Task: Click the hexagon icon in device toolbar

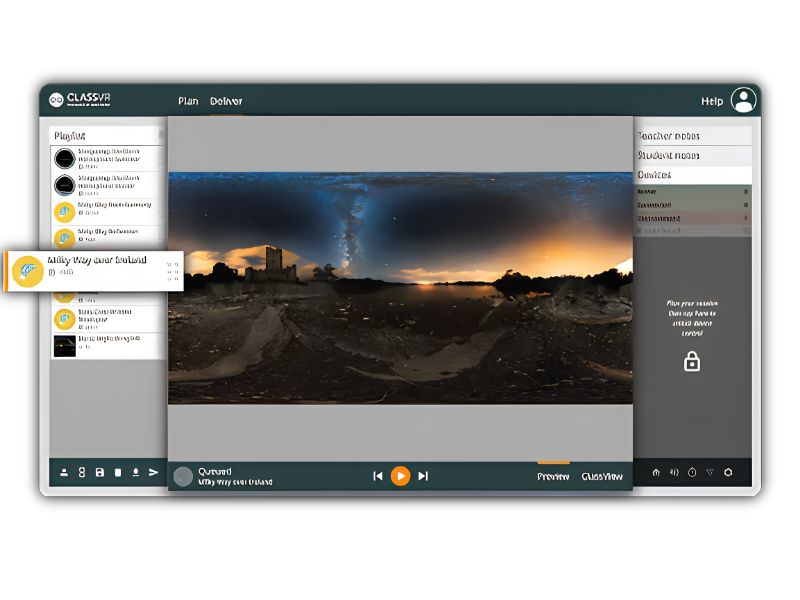Action: tap(728, 472)
